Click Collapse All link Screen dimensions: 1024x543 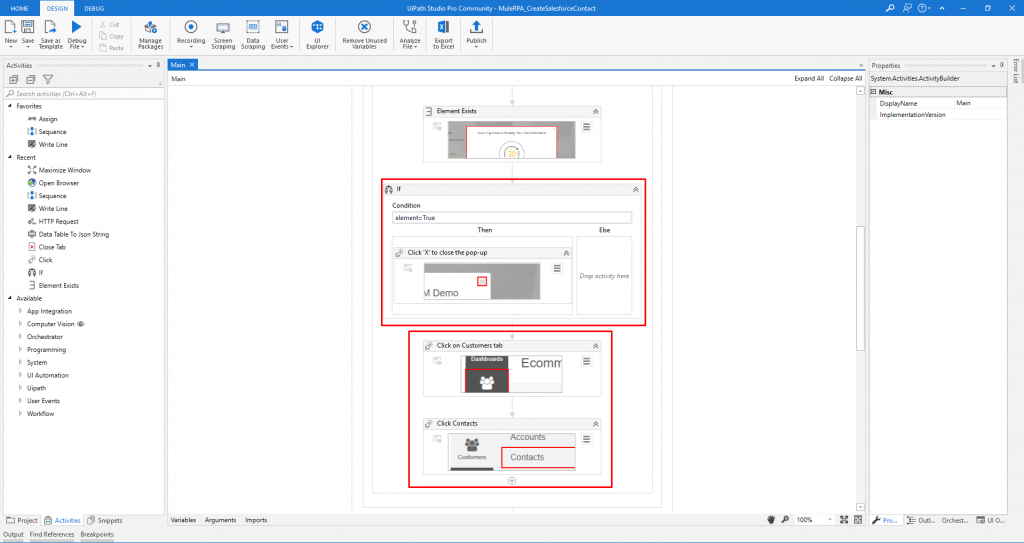click(x=846, y=78)
